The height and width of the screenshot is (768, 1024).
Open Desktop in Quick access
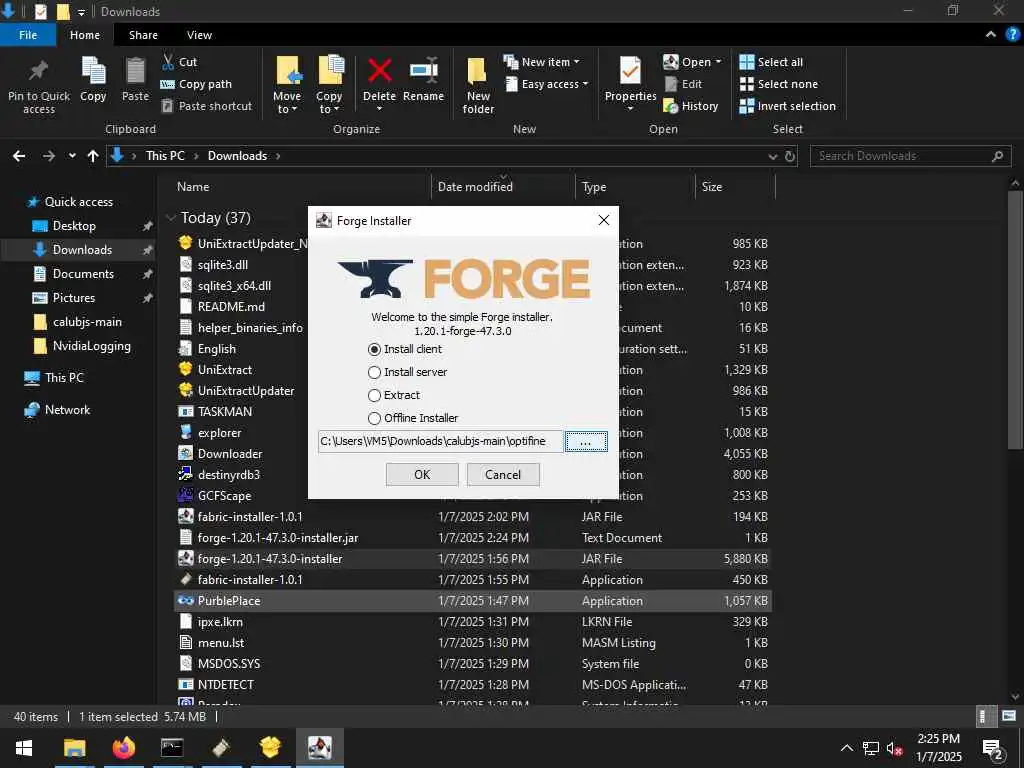coord(74,226)
